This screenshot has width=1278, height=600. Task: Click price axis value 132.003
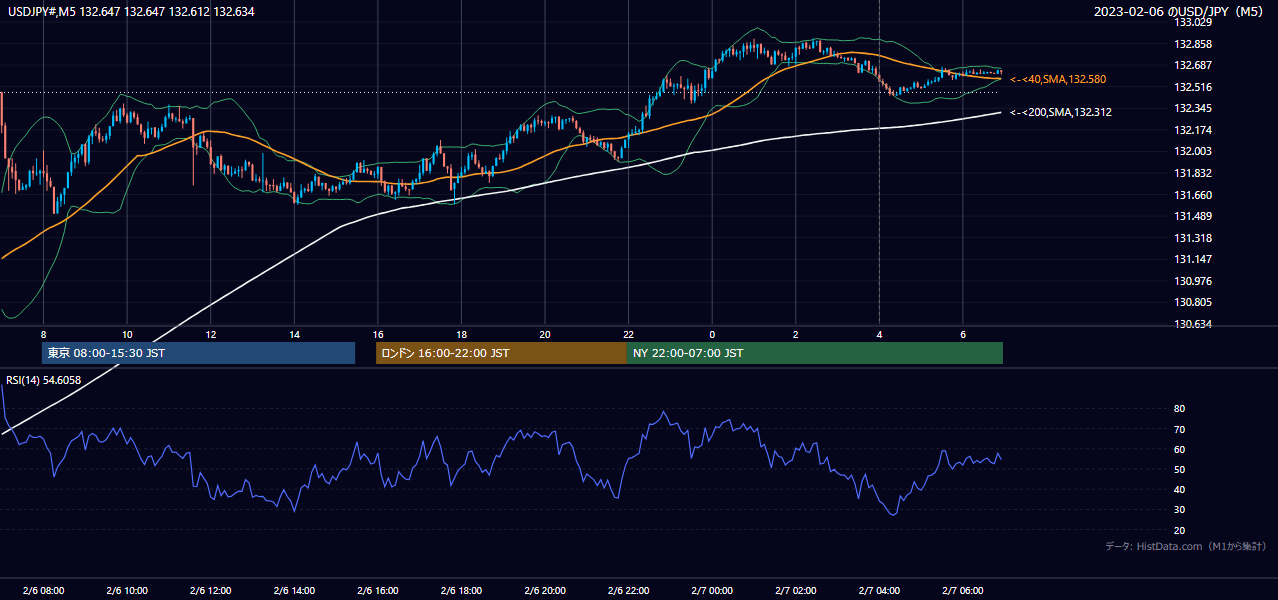[1195, 151]
